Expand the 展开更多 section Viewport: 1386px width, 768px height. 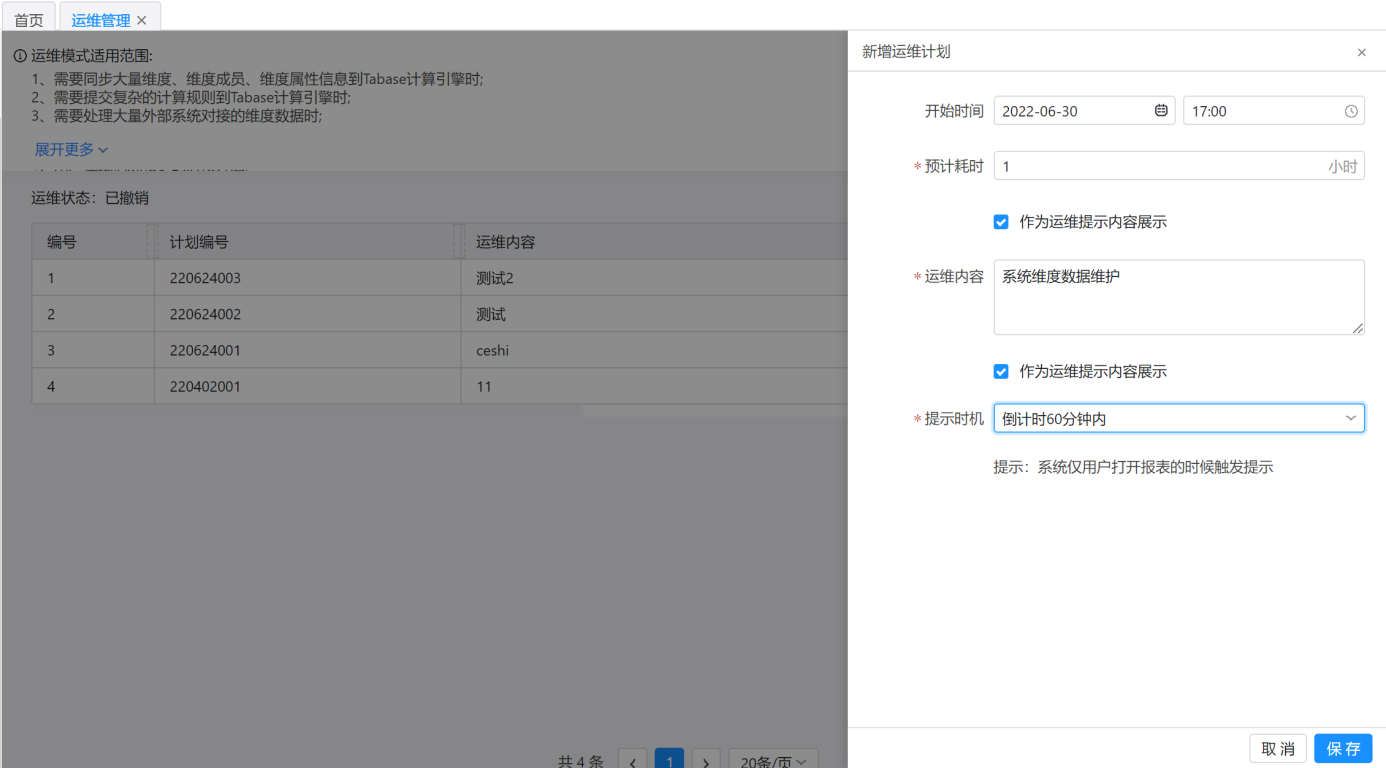[71, 150]
